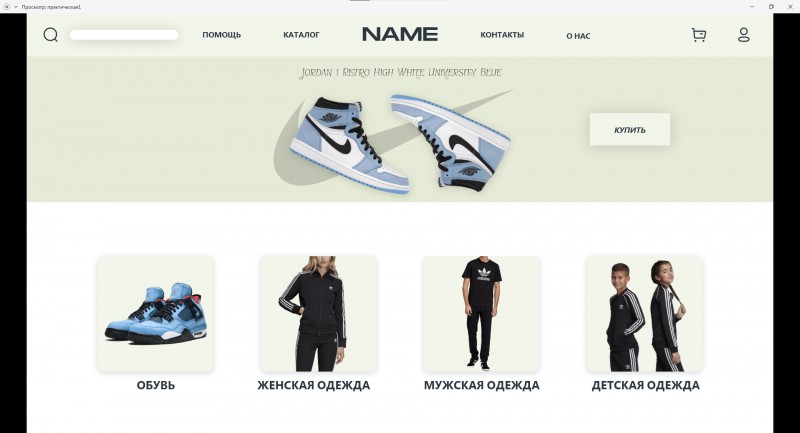Viewport: 800px width, 433px height.
Task: Click the ЖЕНСКАЯ ОДЕЖДА label
Action: tap(313, 385)
